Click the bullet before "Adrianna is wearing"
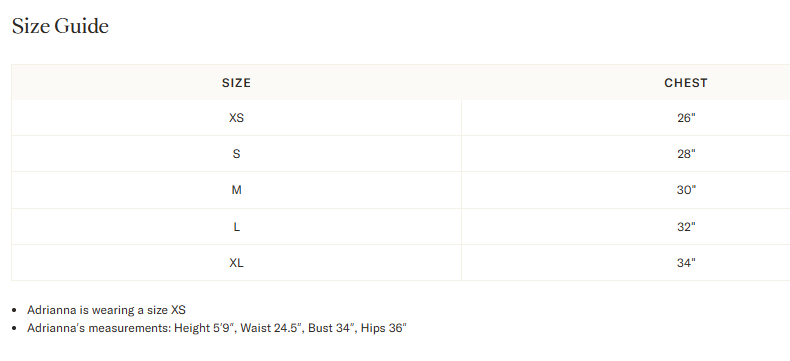Viewport: 790px width, 361px height. 14,311
